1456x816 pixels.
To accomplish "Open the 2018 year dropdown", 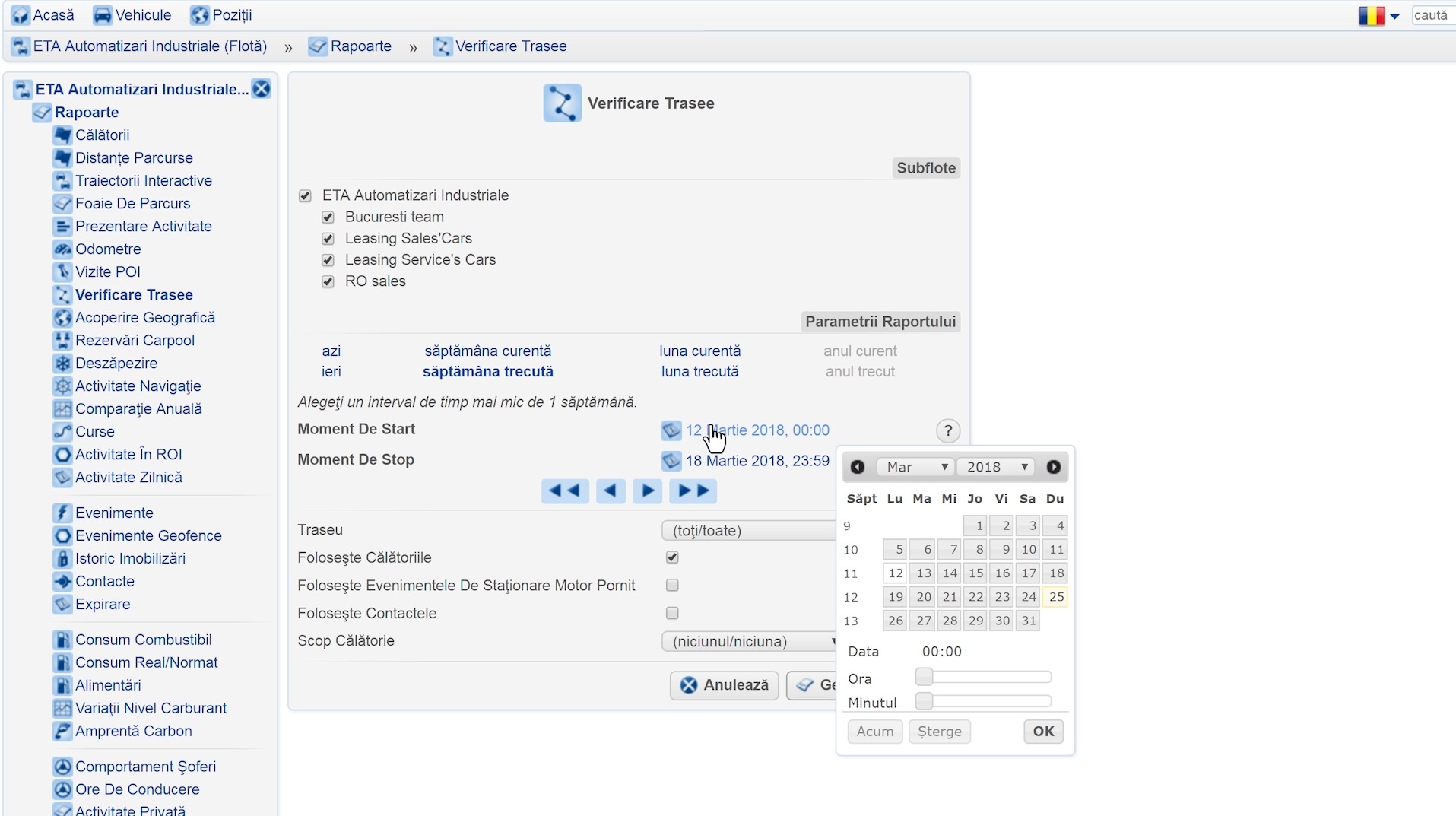I will pos(996,467).
